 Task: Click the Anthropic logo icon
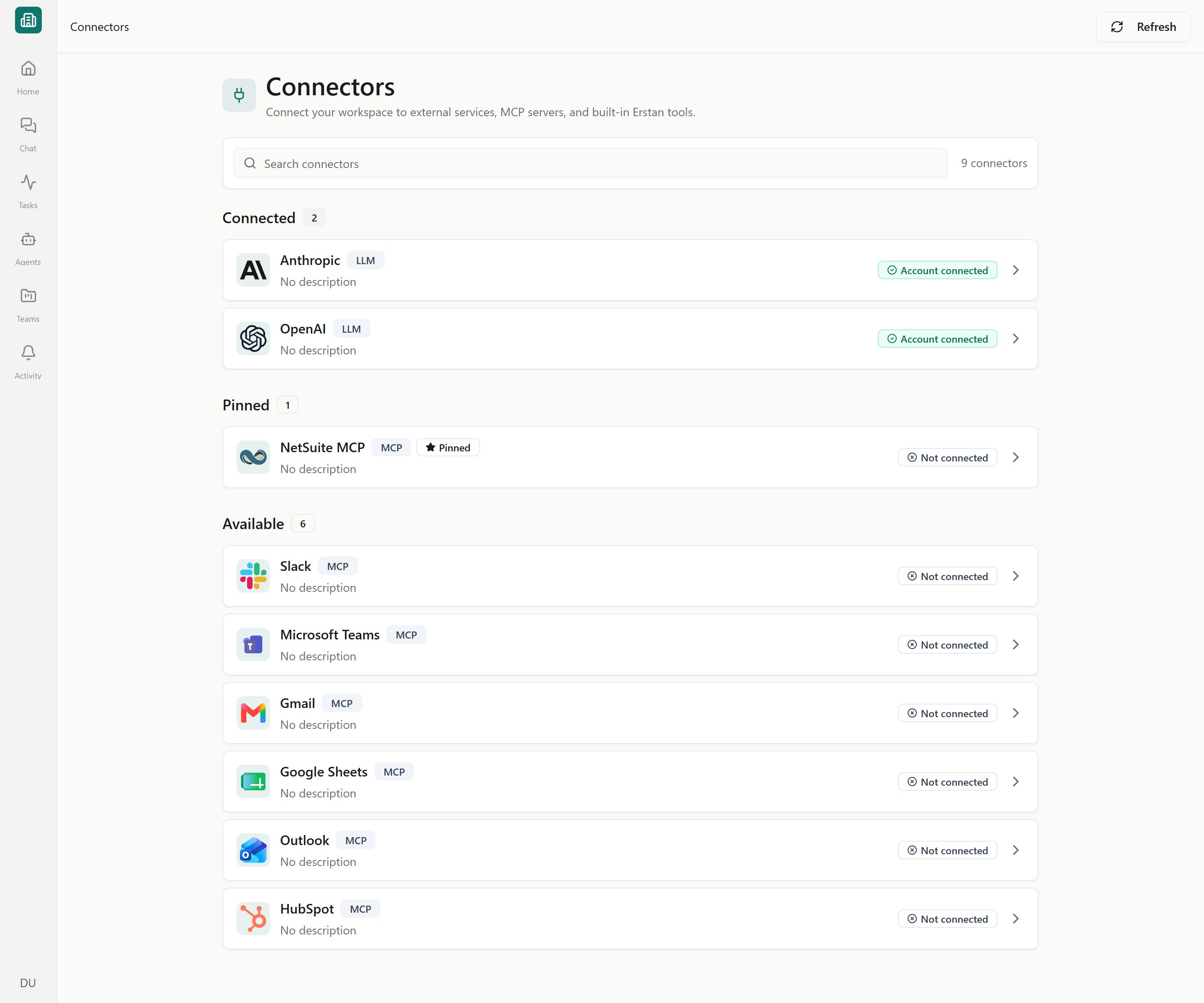[253, 270]
